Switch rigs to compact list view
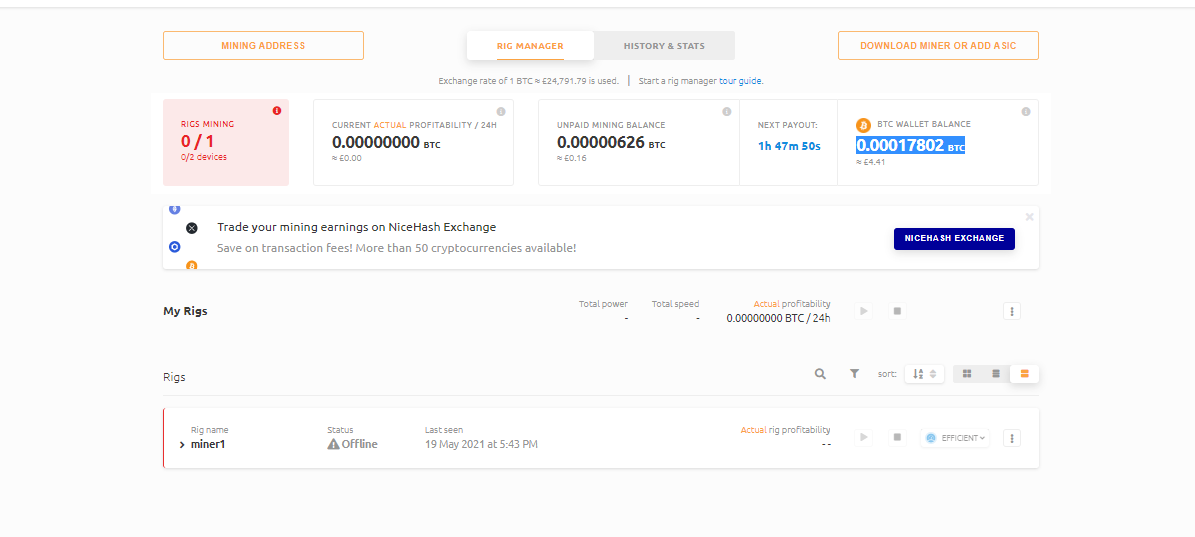This screenshot has height=537, width=1195. [996, 374]
